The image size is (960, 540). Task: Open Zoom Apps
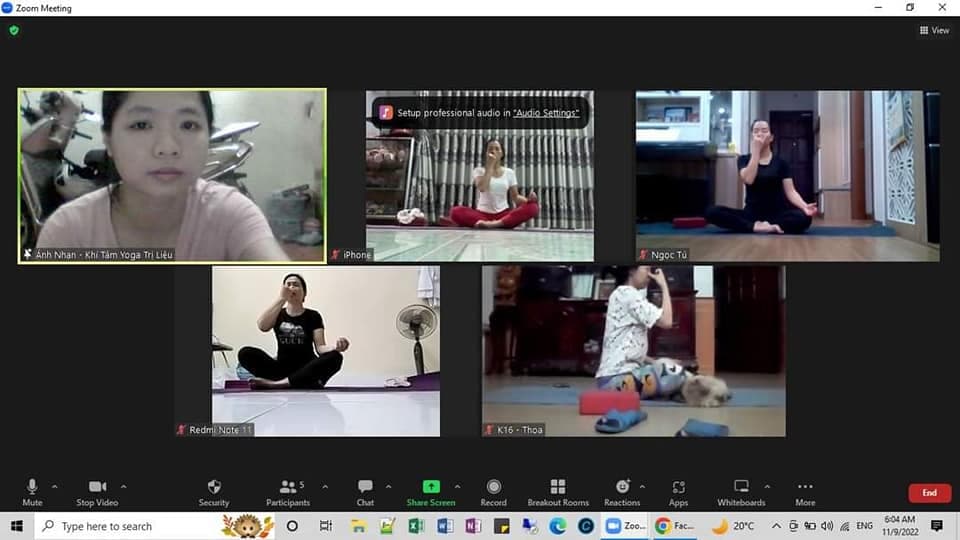click(678, 493)
